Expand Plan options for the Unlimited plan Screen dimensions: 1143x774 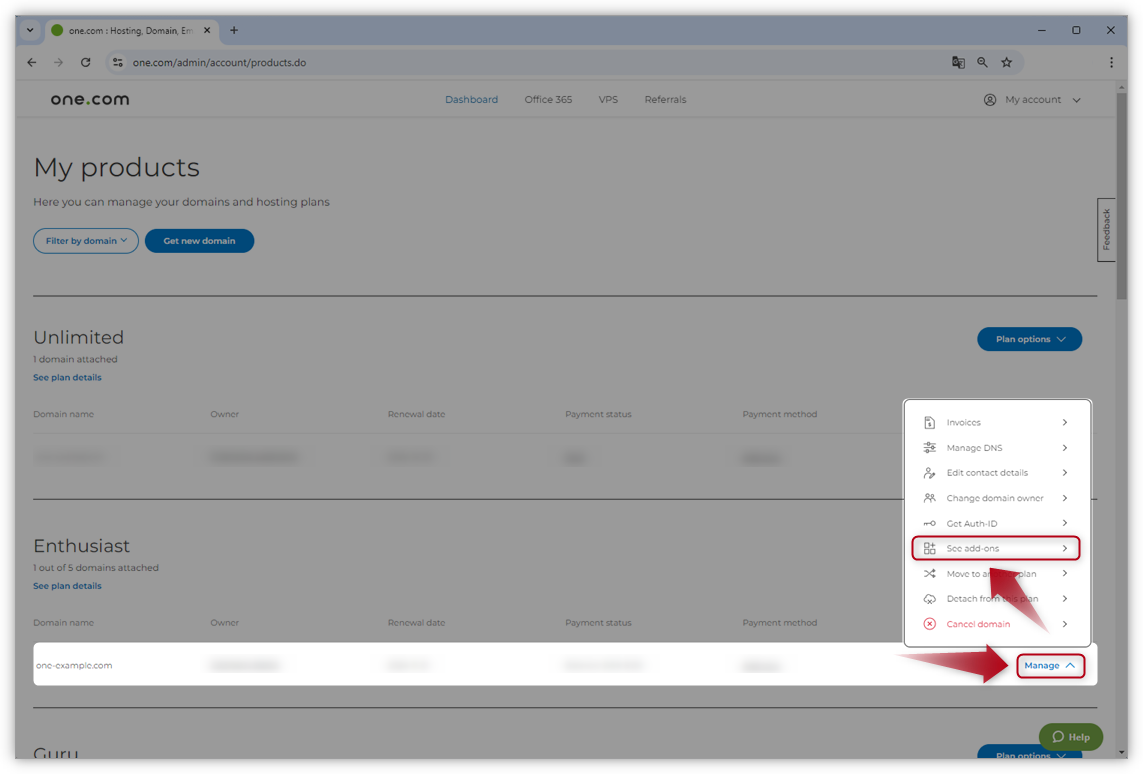(x=1029, y=339)
